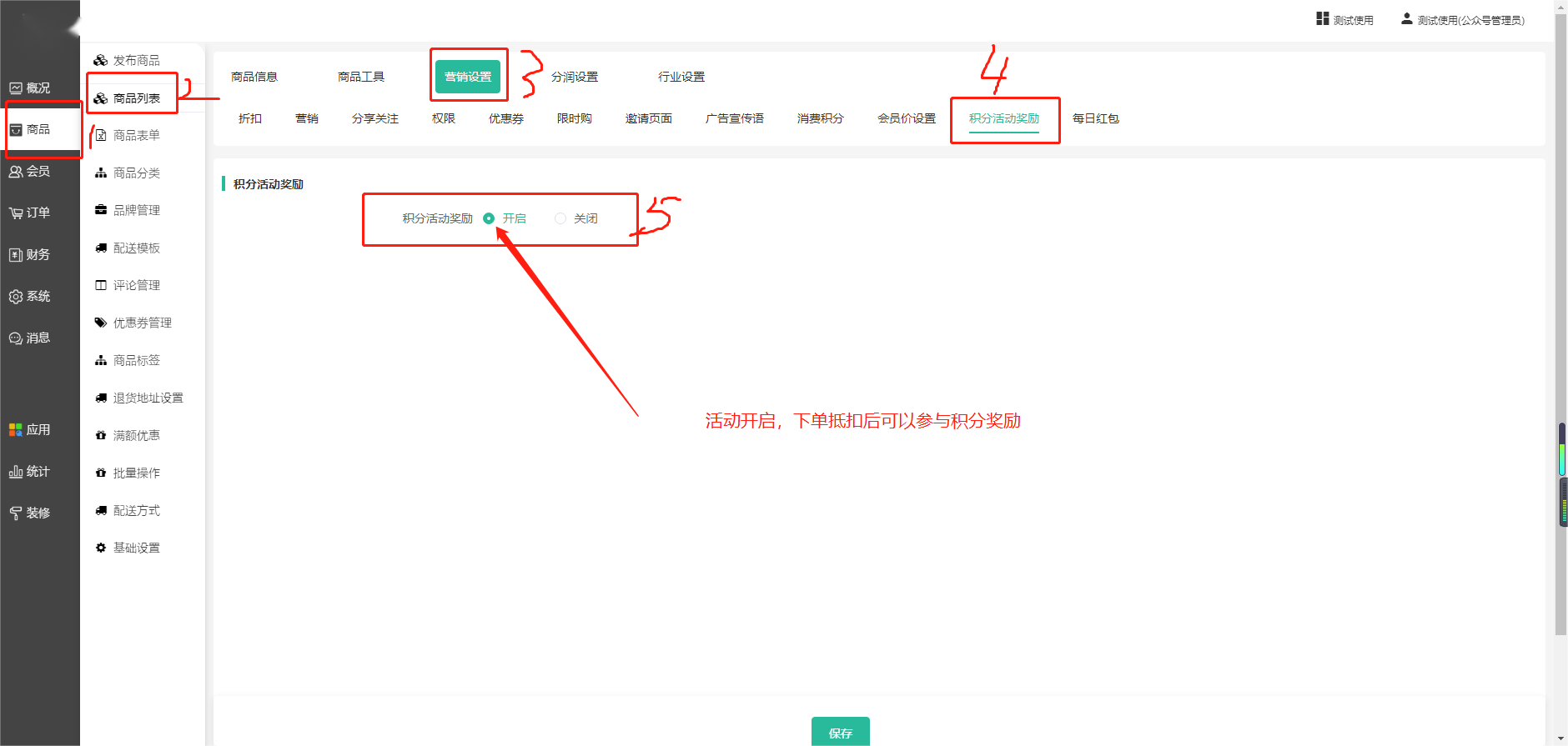Click the green 保存 button
The image size is (1568, 746).
(840, 732)
